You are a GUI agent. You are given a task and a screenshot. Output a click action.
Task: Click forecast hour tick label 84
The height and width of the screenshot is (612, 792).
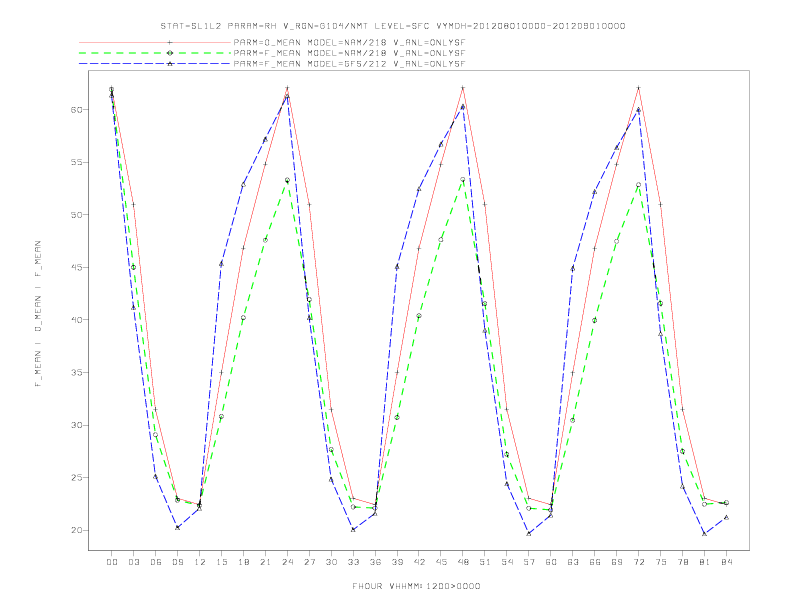(726, 562)
